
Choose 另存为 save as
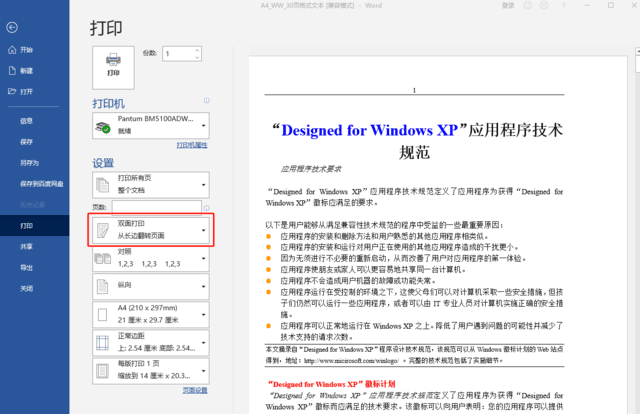click(x=29, y=163)
